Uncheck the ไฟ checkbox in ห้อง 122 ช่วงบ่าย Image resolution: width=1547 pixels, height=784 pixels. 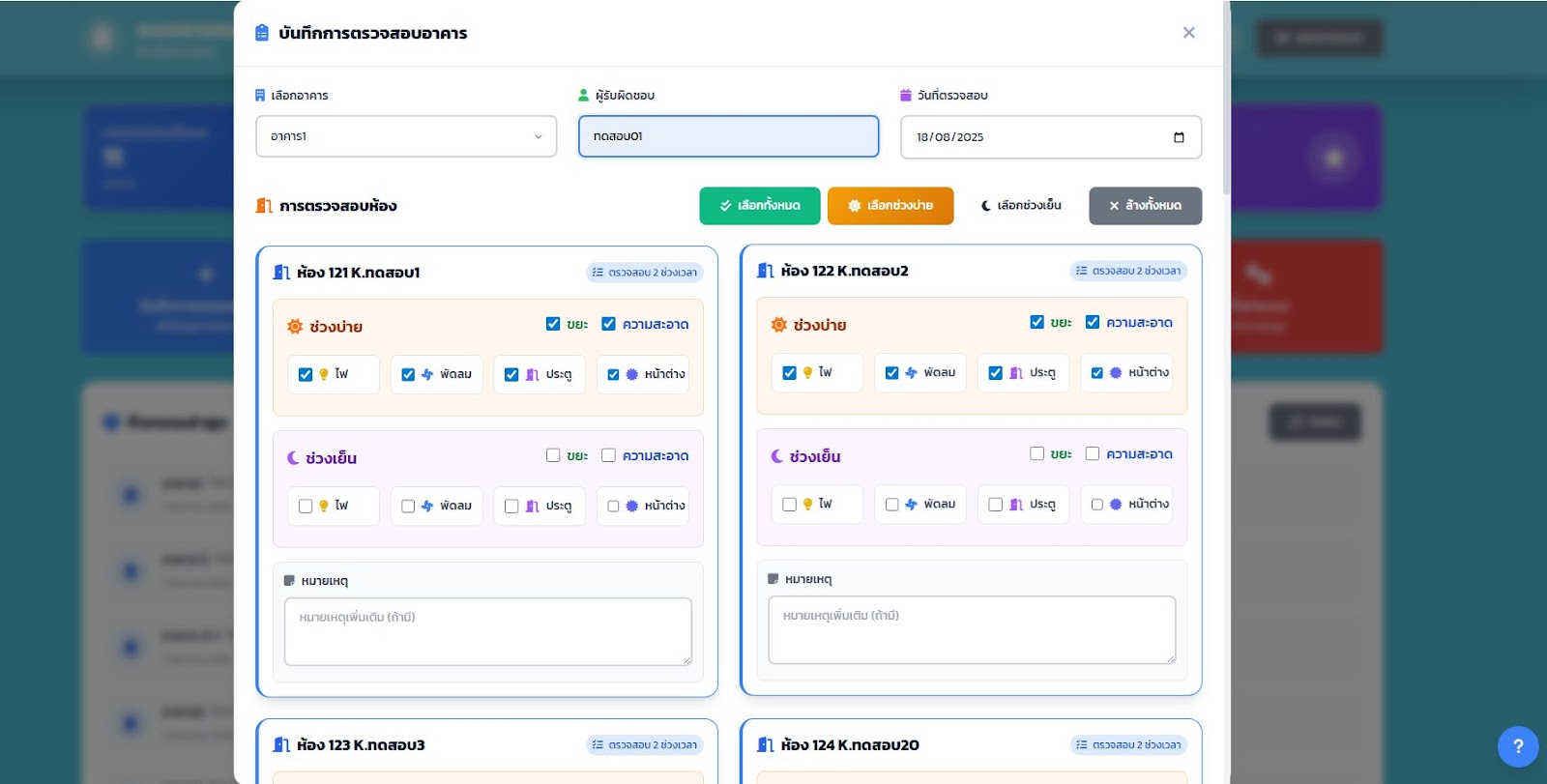click(789, 373)
